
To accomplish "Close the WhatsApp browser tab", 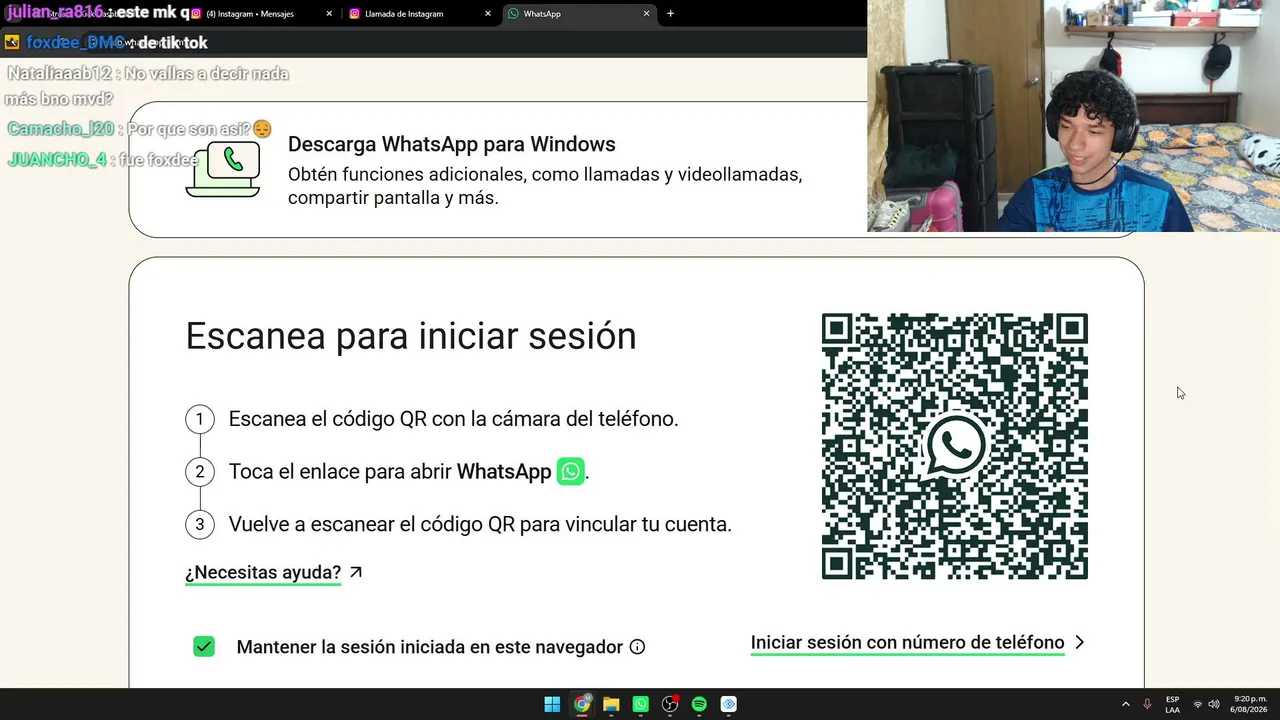I will point(646,14).
